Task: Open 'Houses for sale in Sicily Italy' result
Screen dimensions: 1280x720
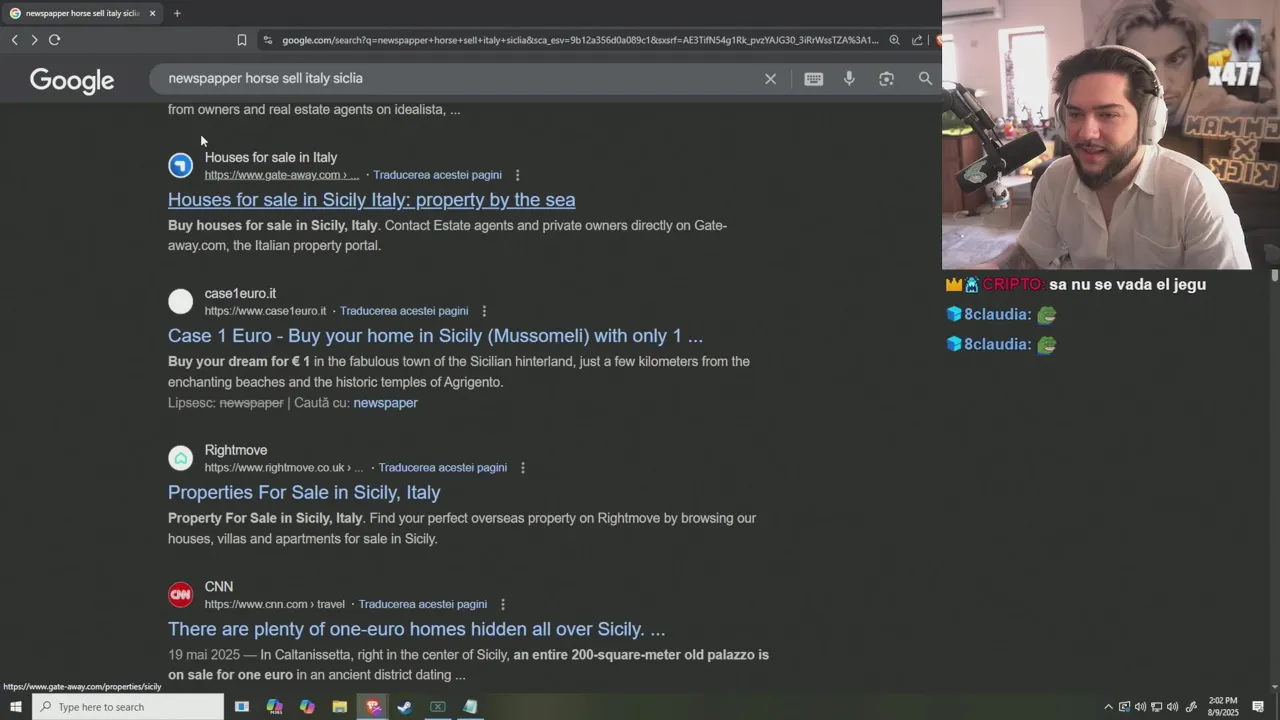Action: [x=371, y=200]
